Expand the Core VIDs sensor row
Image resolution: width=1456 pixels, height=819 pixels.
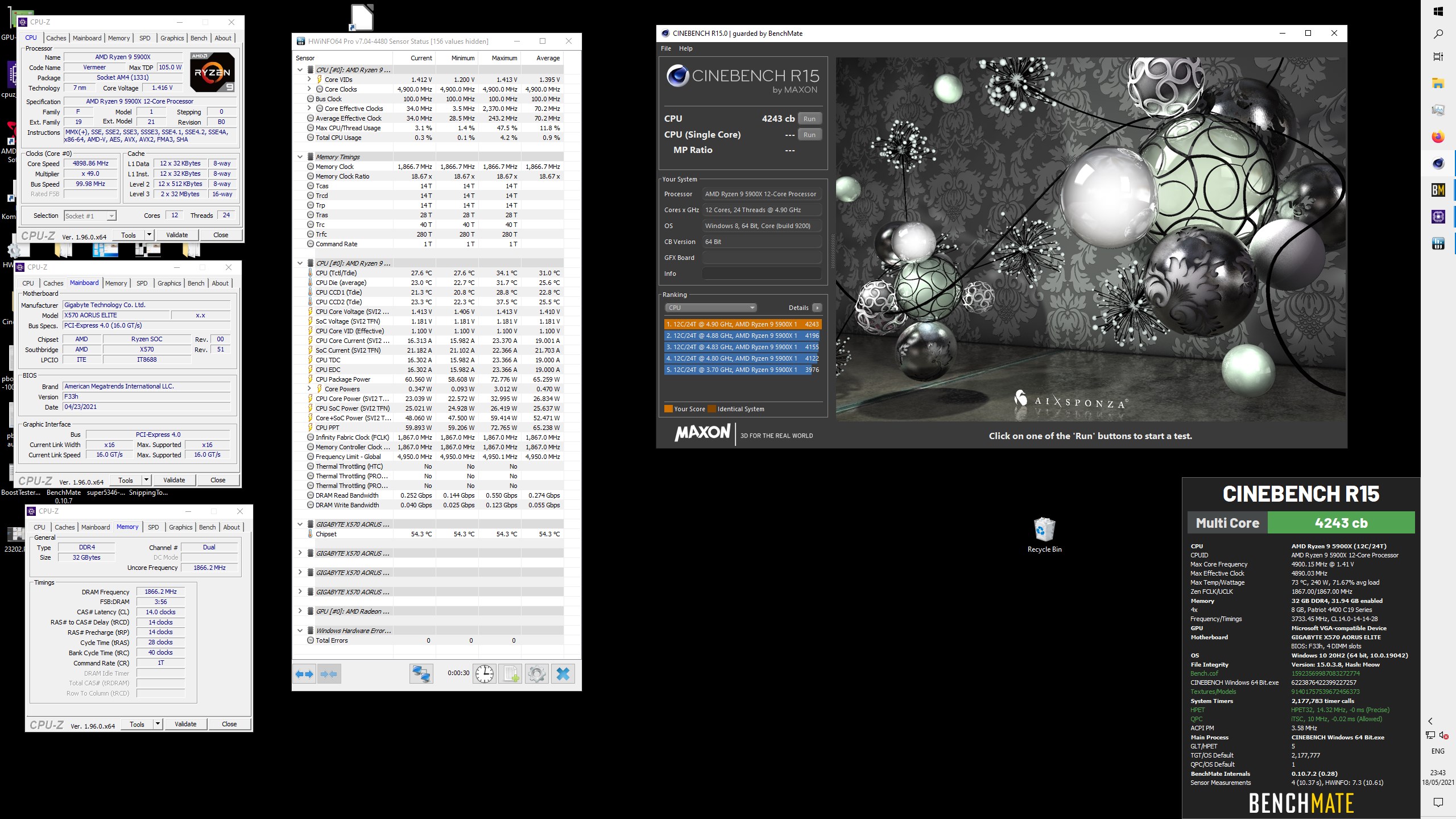click(x=309, y=80)
